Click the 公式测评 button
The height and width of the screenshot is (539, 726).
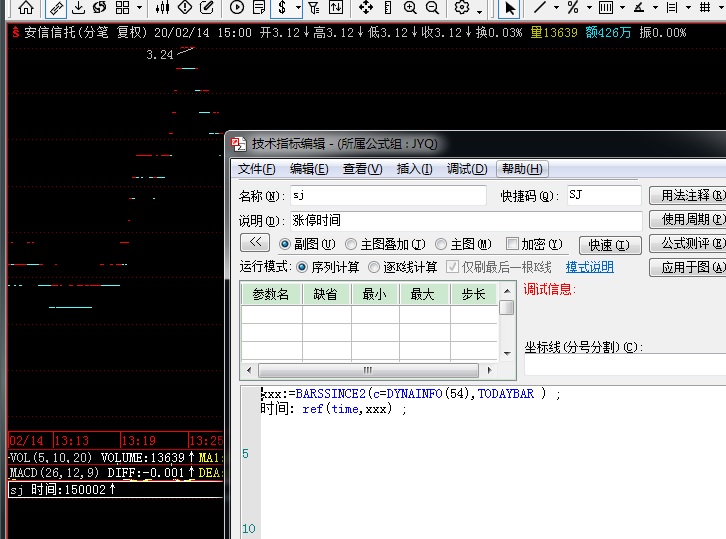pyautogui.click(x=688, y=243)
